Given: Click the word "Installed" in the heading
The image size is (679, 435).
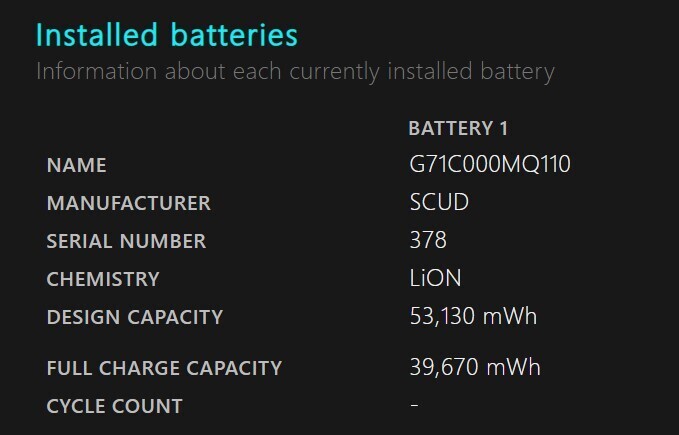Looking at the screenshot, I should 90,34.
